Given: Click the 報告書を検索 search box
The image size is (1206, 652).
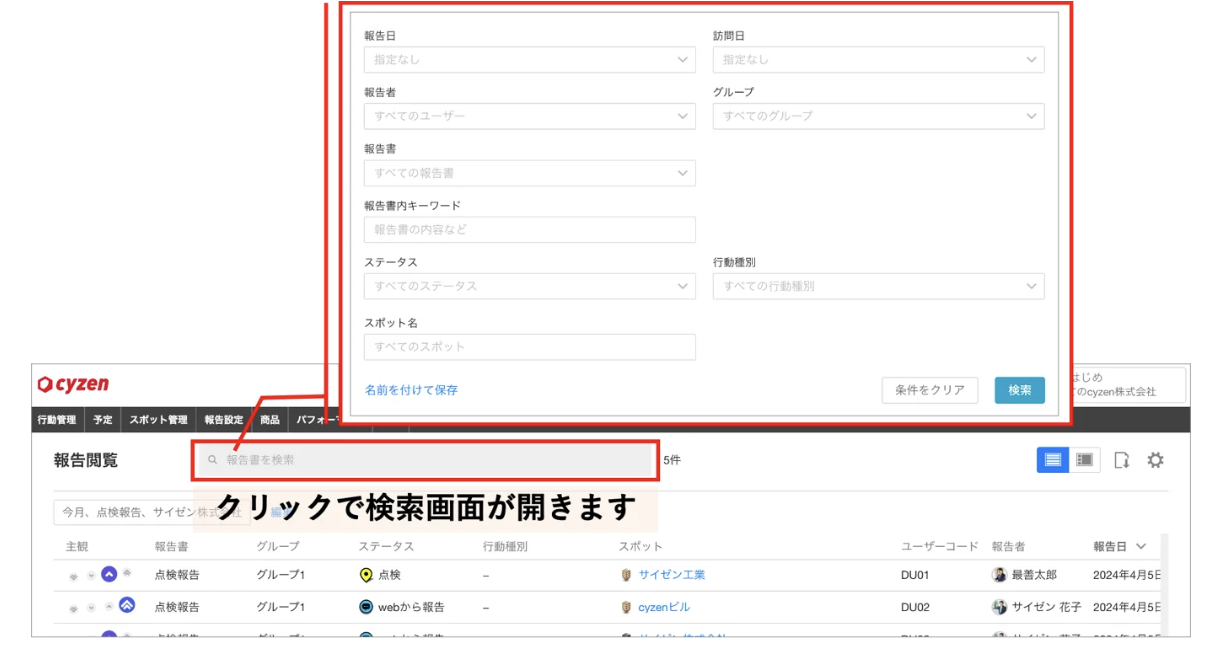Looking at the screenshot, I should pos(425,460).
